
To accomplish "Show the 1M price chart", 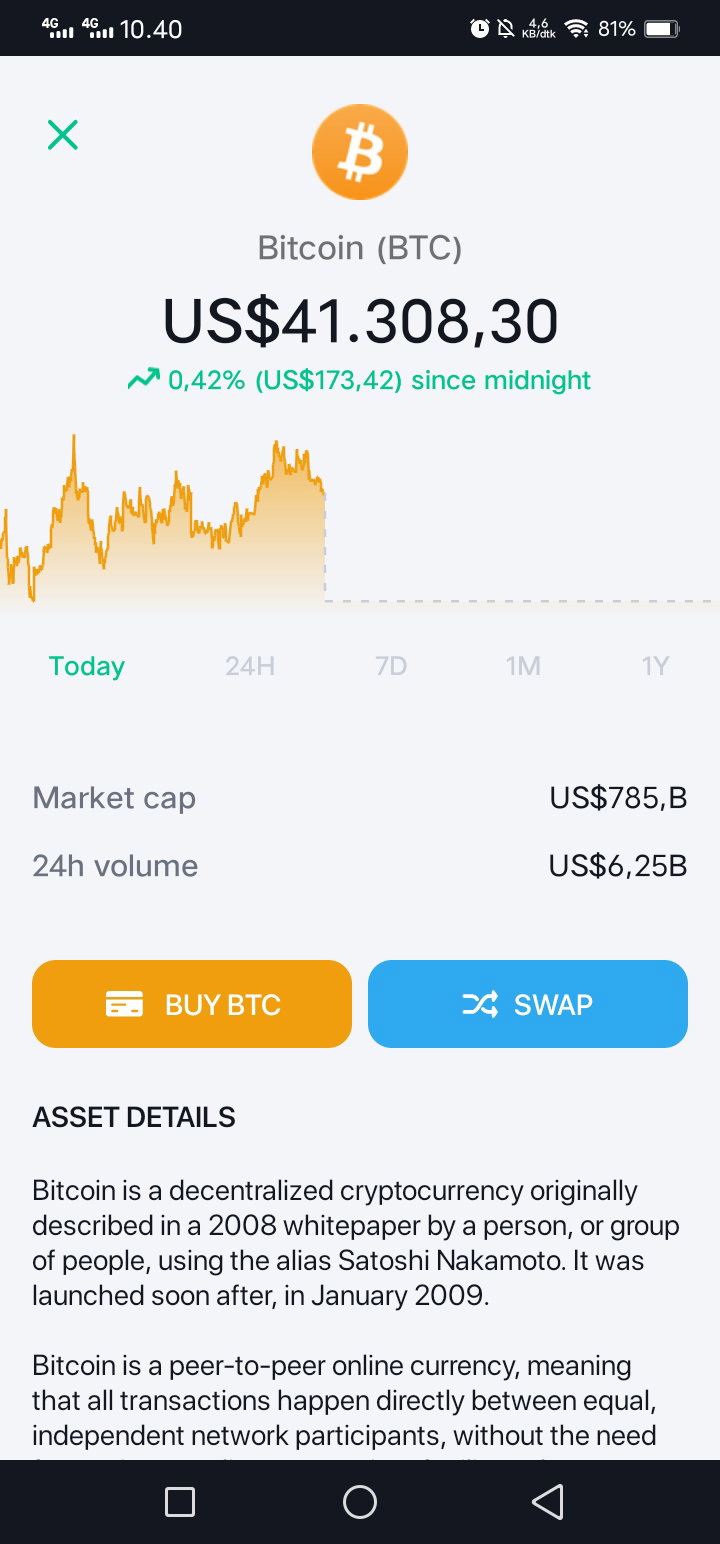I will tap(523, 666).
